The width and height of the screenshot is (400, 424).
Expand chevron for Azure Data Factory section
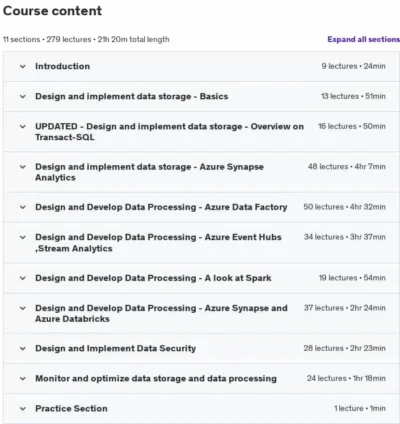23,207
